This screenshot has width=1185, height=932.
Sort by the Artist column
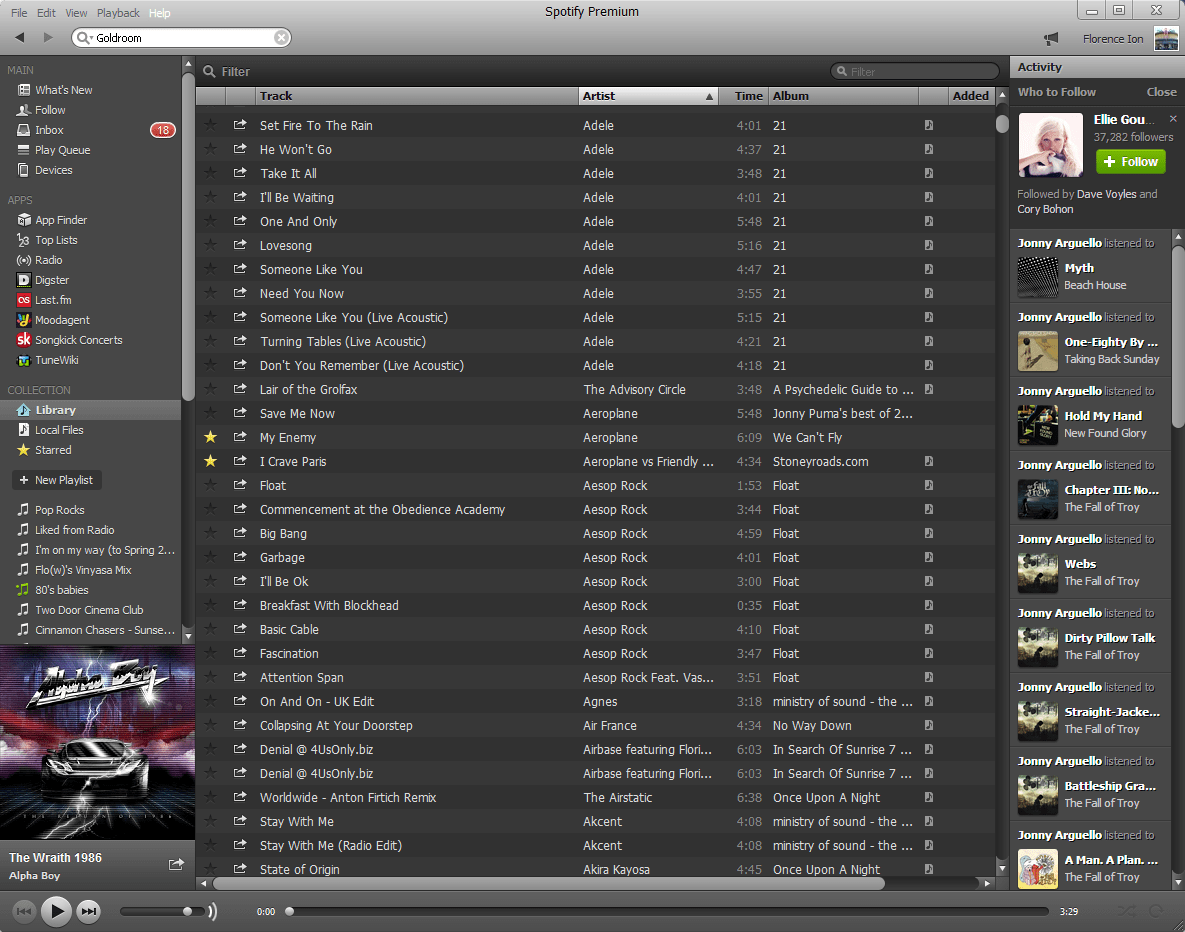click(648, 96)
